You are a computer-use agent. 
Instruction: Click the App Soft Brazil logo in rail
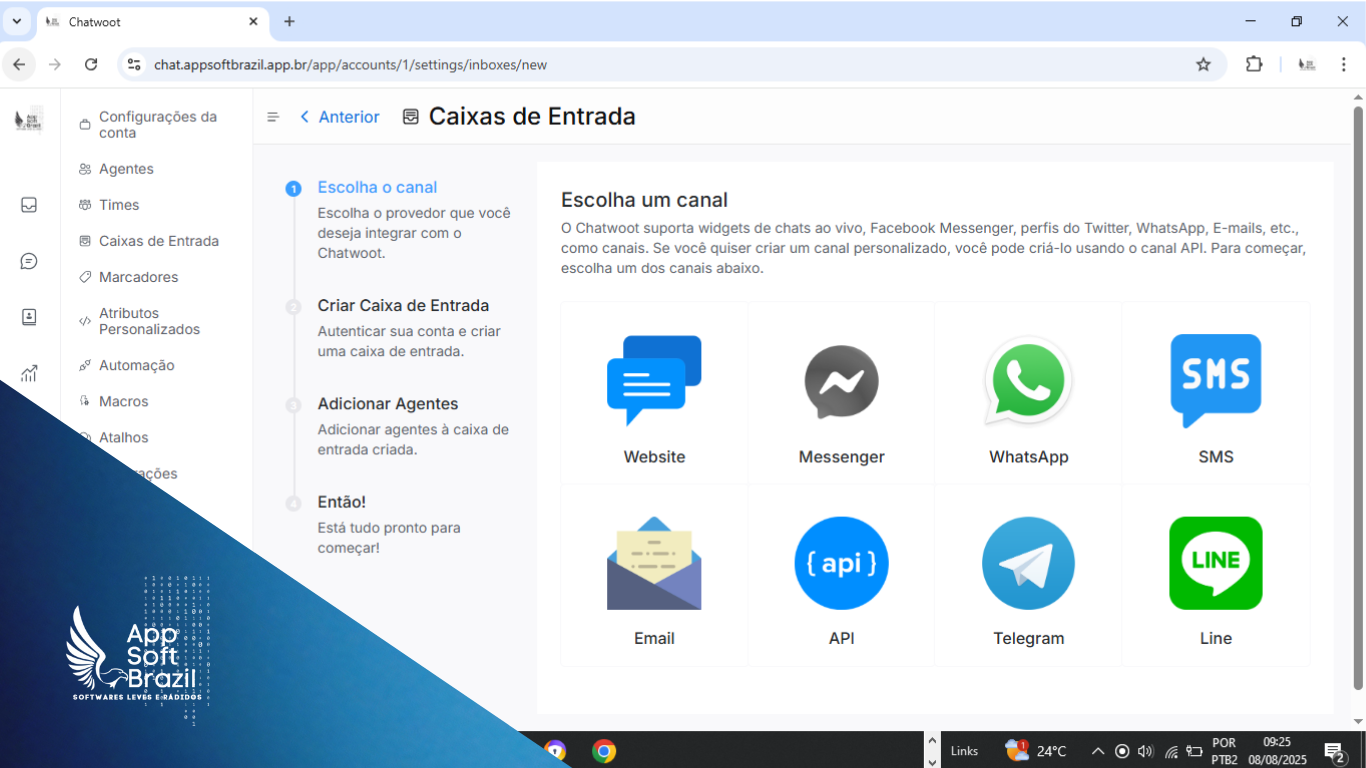click(29, 119)
